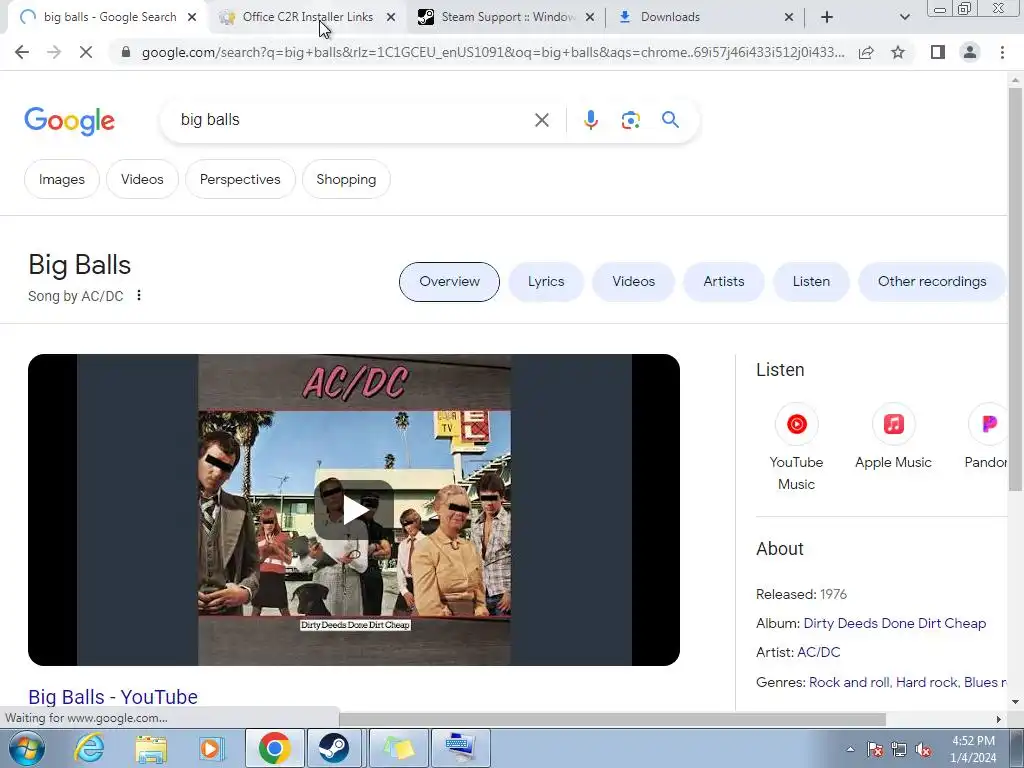The image size is (1024, 768).
Task: Show hidden system tray icons
Action: [x=850, y=749]
